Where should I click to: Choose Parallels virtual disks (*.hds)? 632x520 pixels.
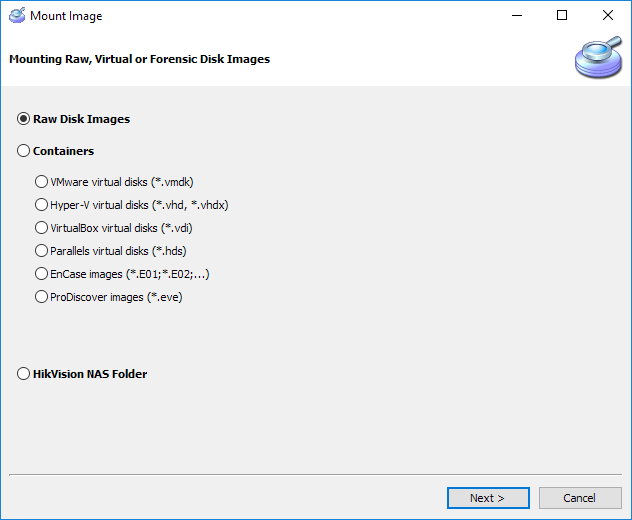[x=110, y=251]
